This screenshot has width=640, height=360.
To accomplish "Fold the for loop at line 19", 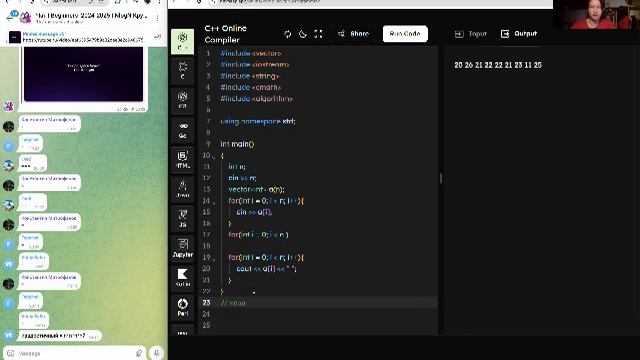I will point(213,258).
